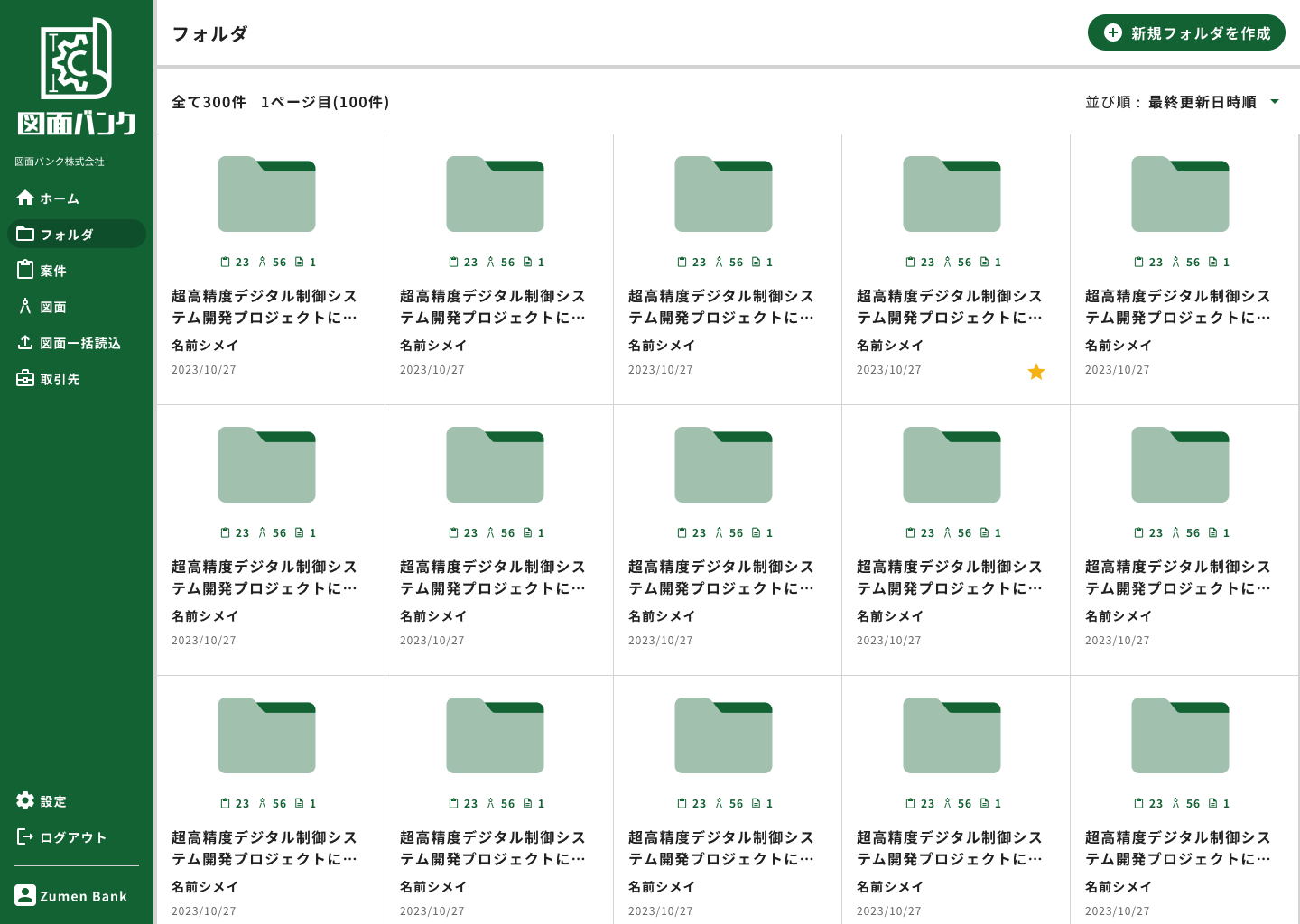
Task: Click date 2023/10/27 on the starred card
Action: (888, 370)
